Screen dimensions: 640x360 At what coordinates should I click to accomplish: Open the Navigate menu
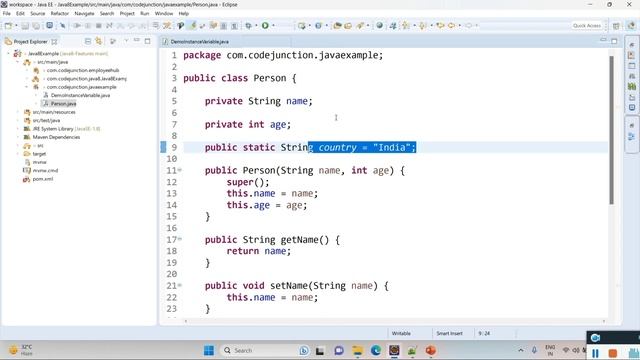point(84,13)
